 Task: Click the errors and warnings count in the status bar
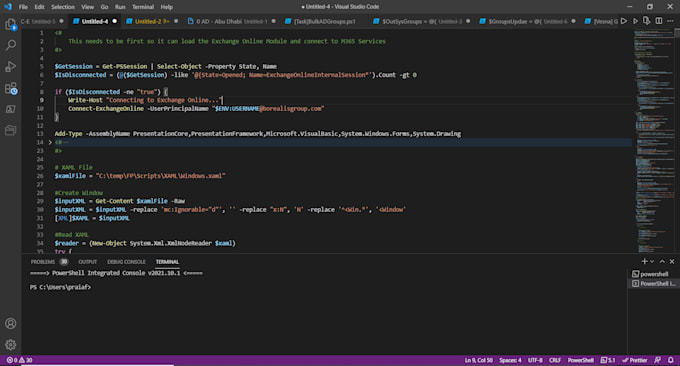tap(20, 360)
